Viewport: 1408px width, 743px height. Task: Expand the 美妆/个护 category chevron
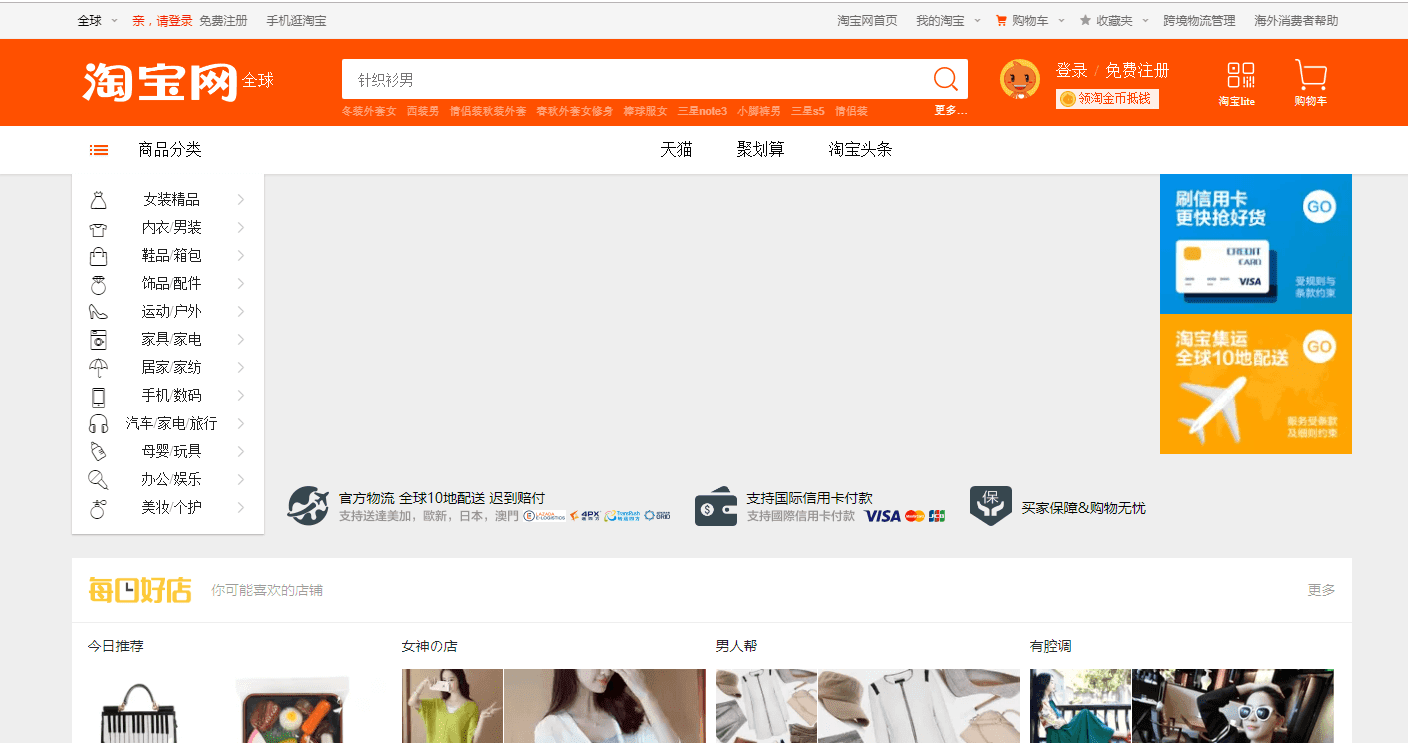pos(241,508)
